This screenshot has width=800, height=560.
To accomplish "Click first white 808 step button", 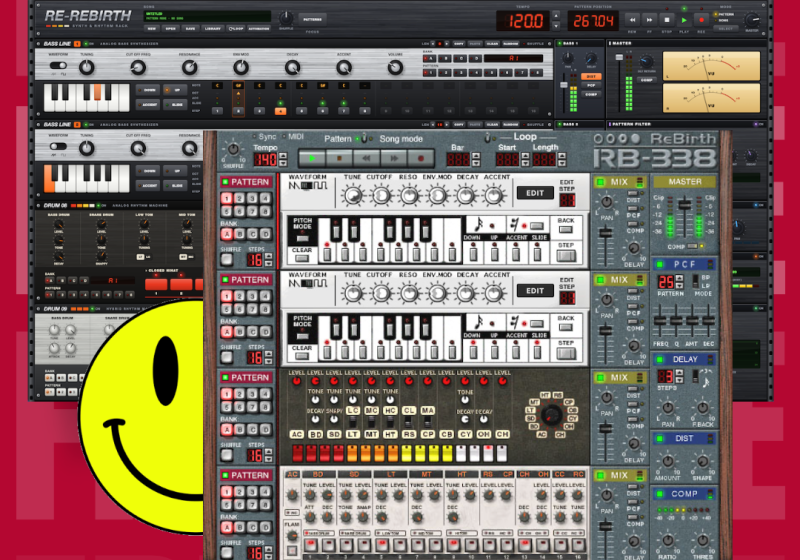I will (461, 453).
